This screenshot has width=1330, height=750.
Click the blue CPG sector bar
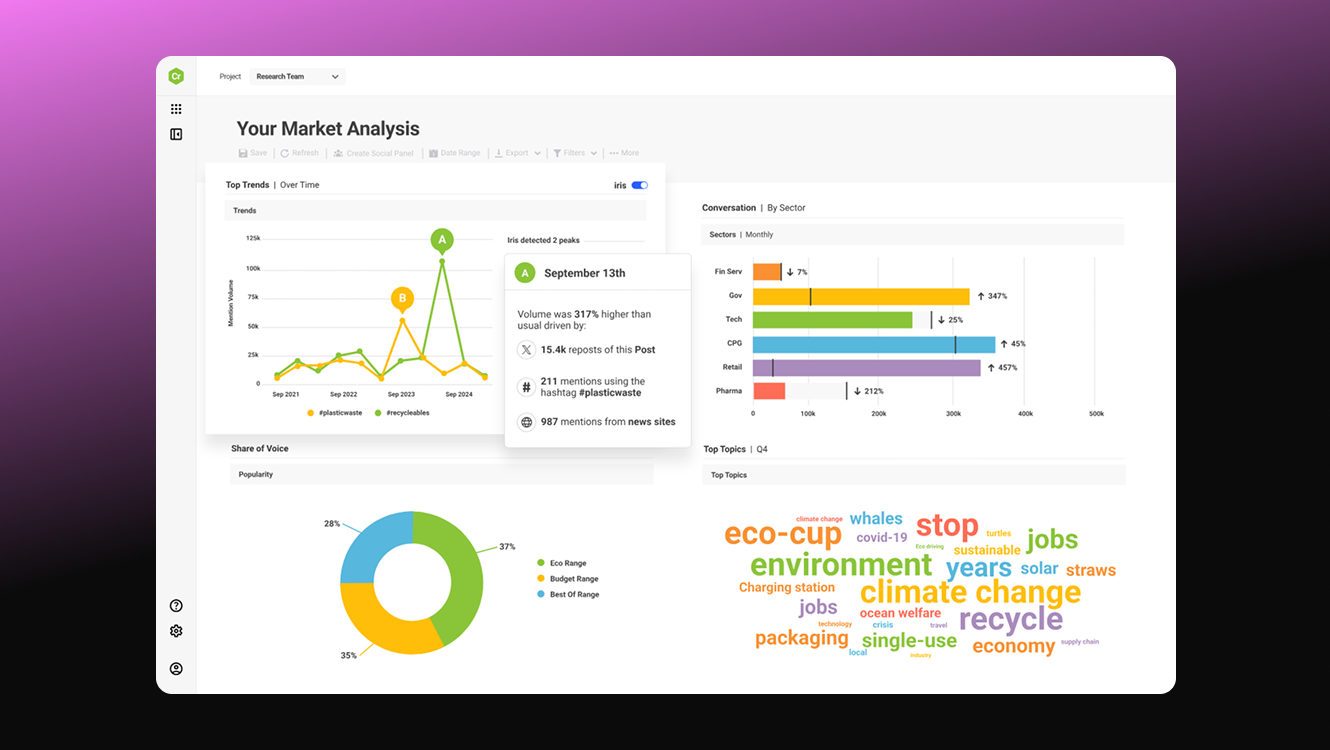coord(874,344)
